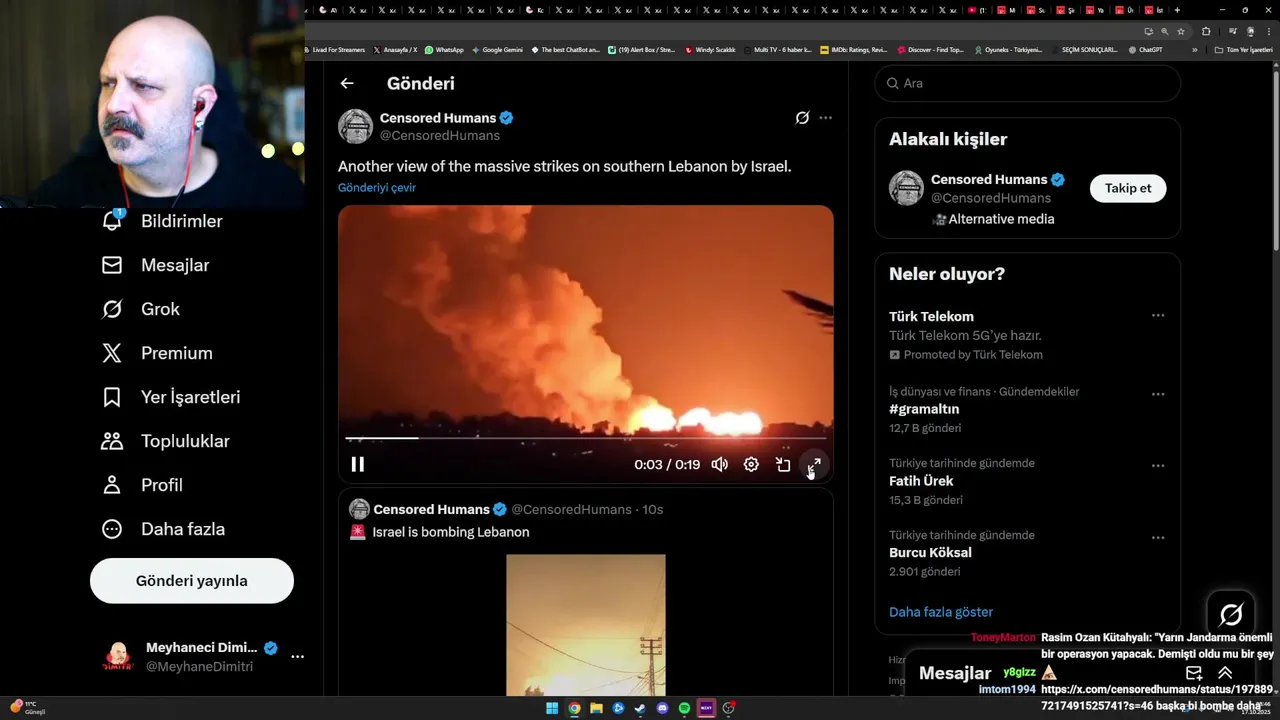Click the quoted post video thumbnail
Viewport: 1280px width, 720px height.
586,625
